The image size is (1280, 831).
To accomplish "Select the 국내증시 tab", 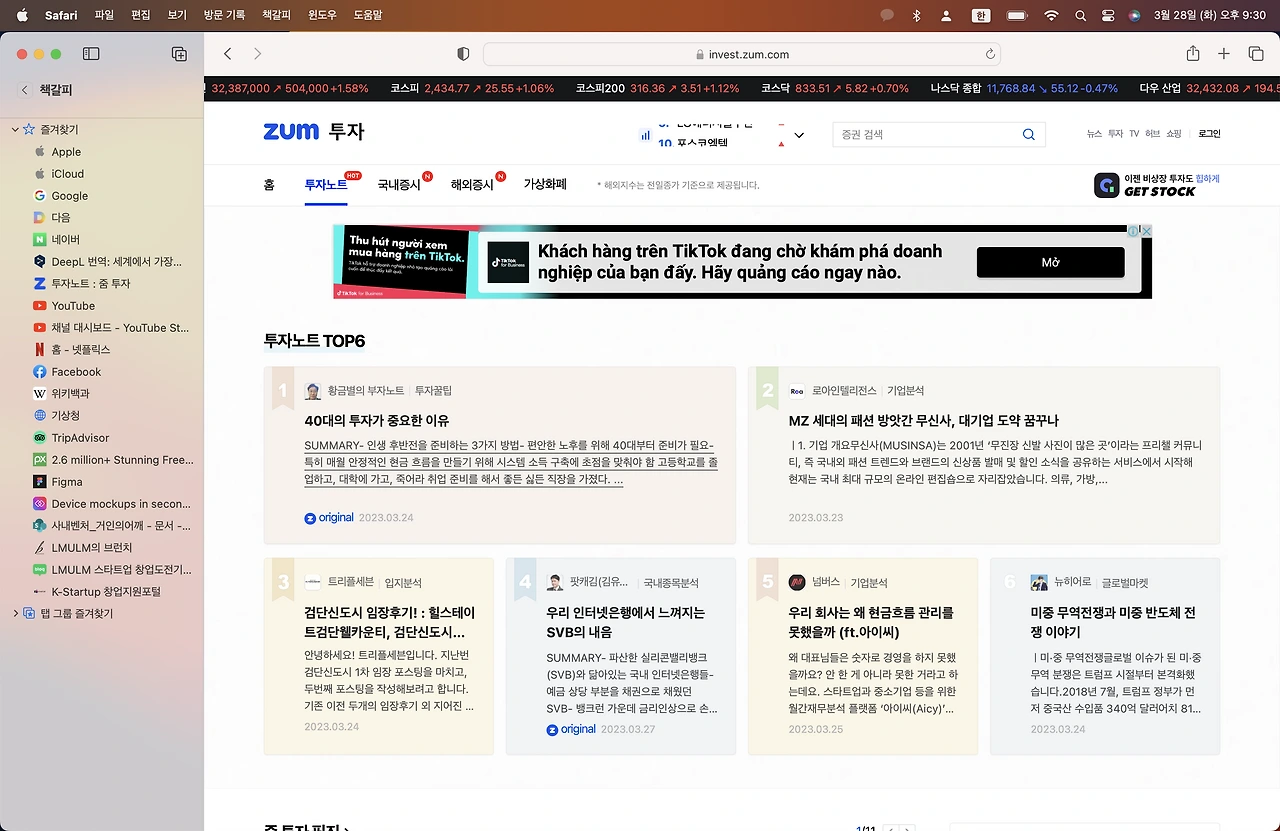I will coord(399,184).
